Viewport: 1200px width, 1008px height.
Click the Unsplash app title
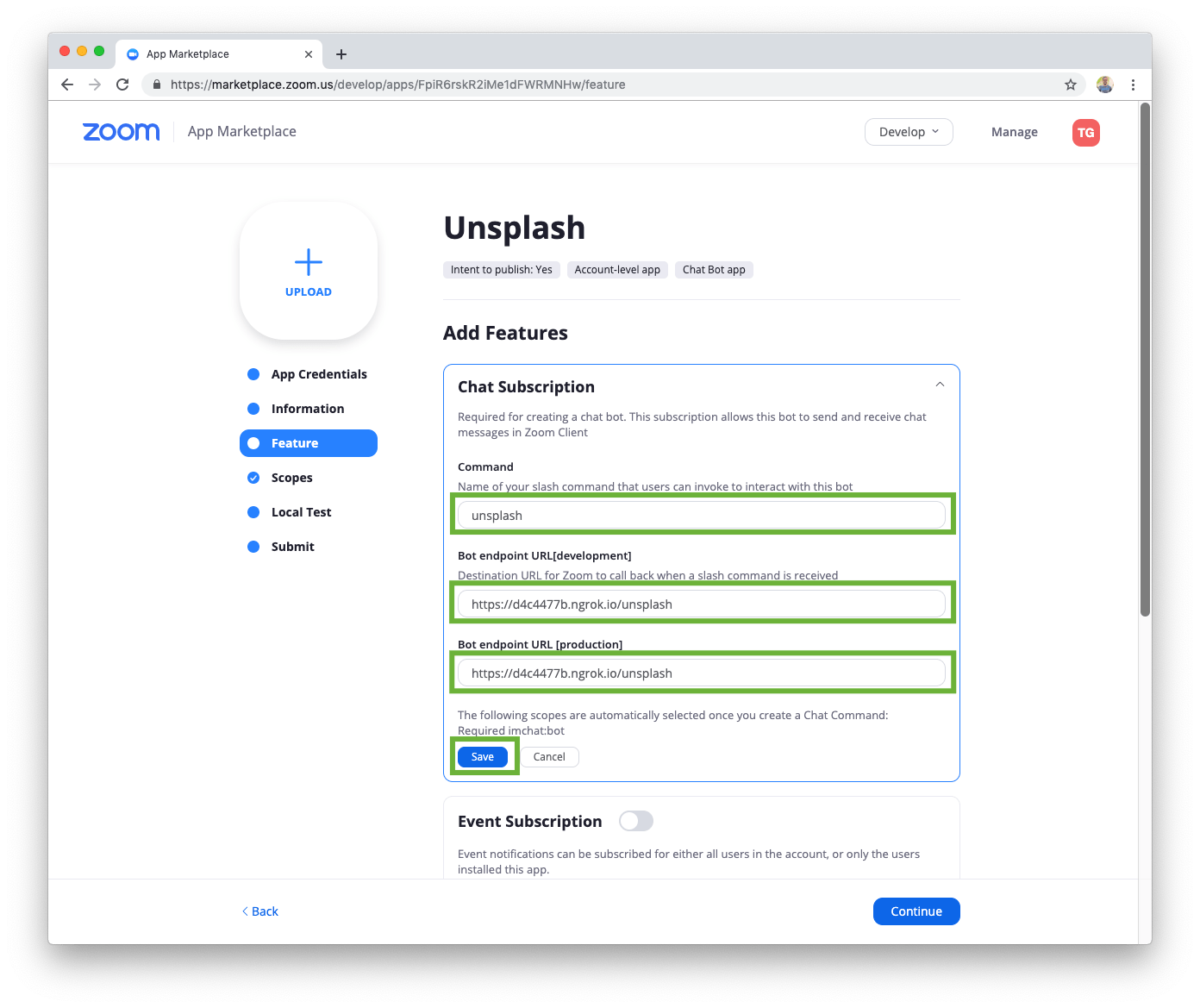(515, 228)
